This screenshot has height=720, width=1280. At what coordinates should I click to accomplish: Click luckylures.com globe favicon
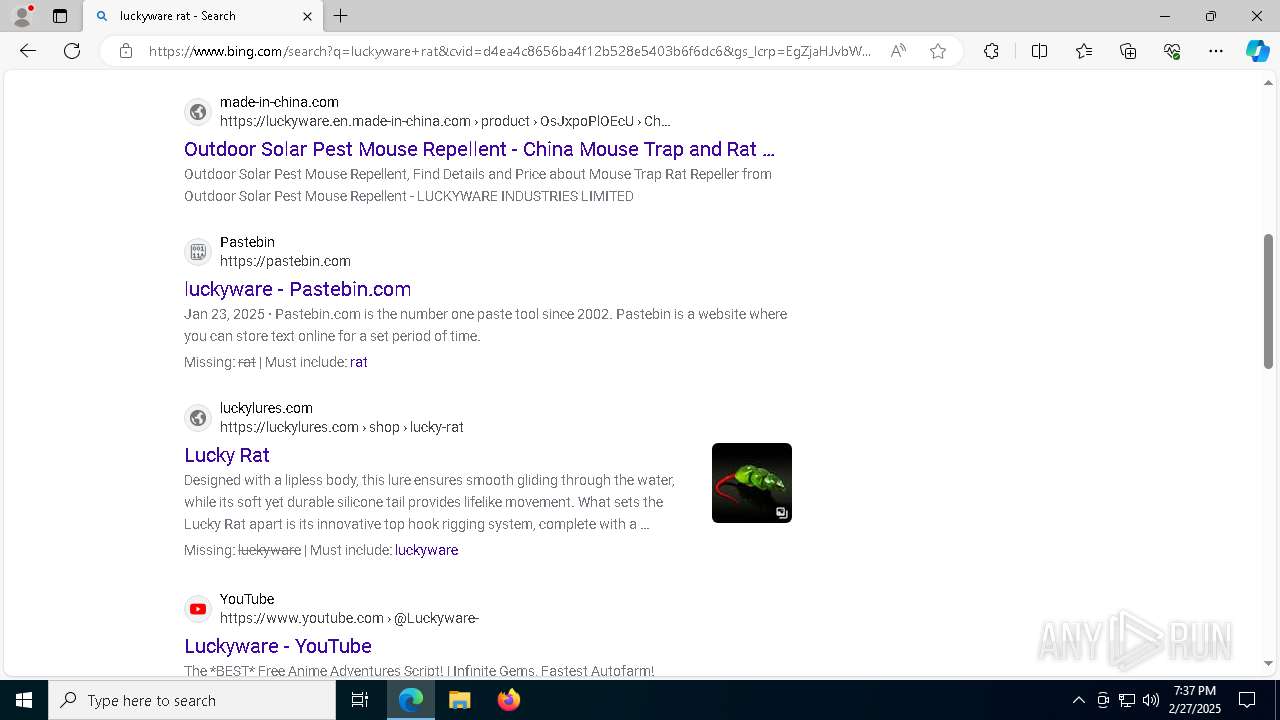point(198,418)
